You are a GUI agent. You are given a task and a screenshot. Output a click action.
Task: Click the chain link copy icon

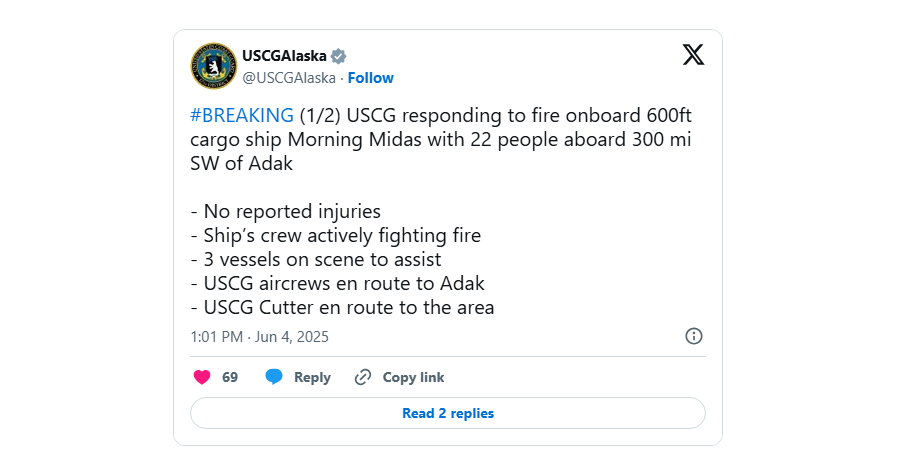click(x=363, y=377)
